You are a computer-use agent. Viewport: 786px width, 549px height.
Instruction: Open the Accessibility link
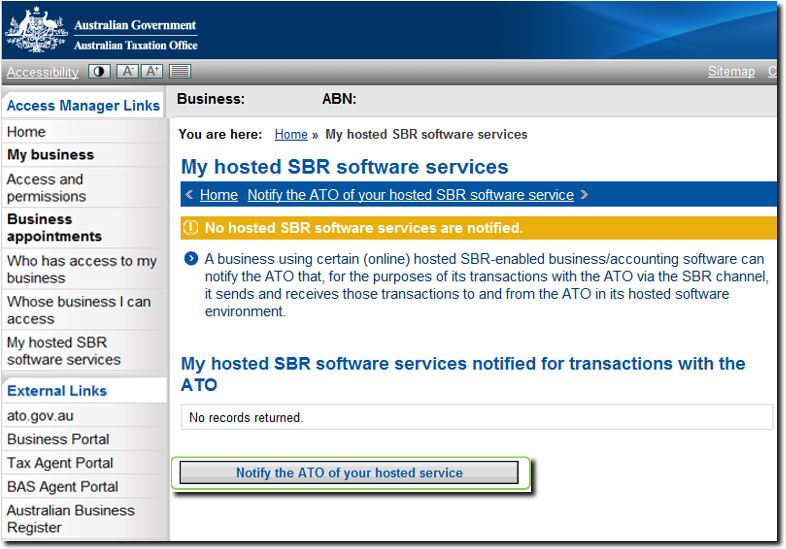[42, 72]
